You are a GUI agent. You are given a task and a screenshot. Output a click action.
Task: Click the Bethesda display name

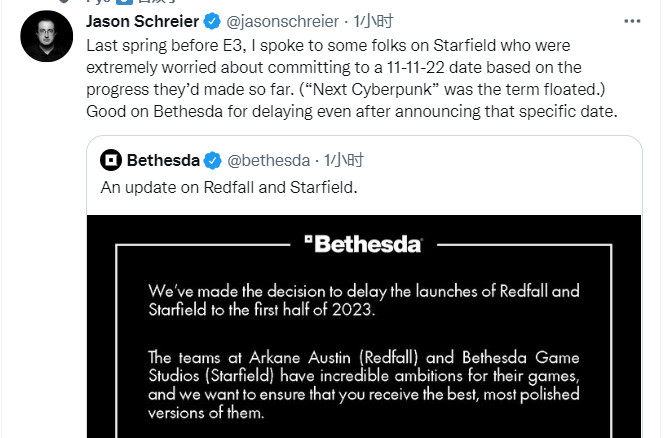[163, 160]
